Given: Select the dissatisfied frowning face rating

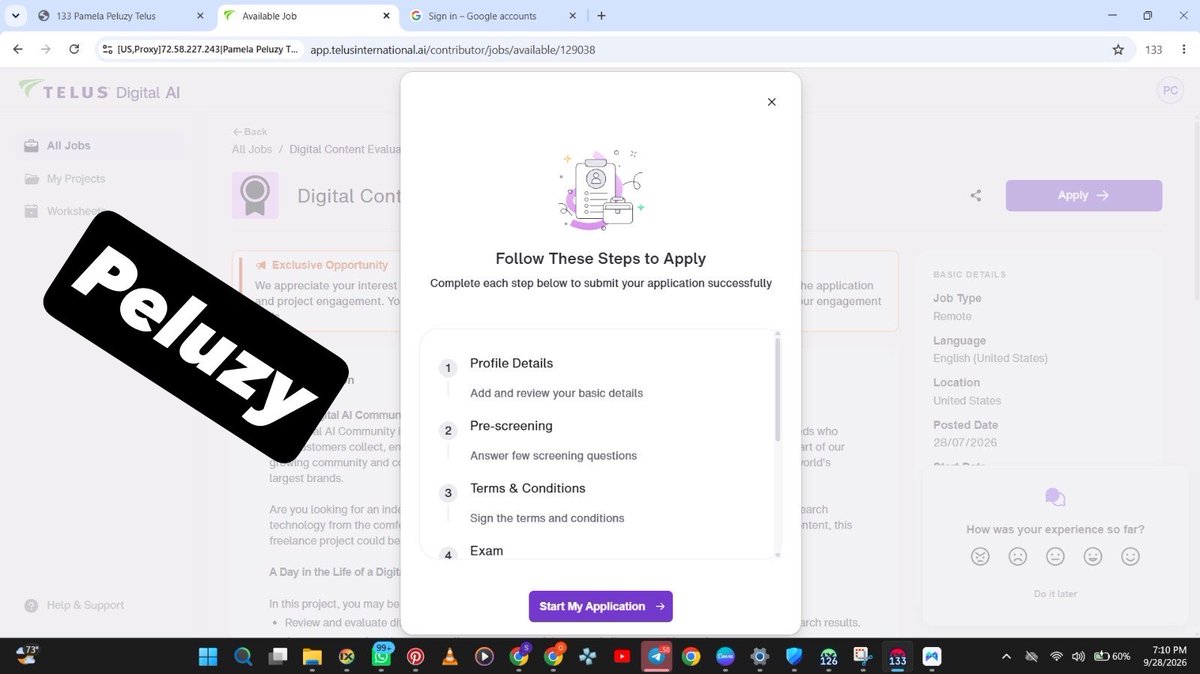Looking at the screenshot, I should click(x=1017, y=557).
